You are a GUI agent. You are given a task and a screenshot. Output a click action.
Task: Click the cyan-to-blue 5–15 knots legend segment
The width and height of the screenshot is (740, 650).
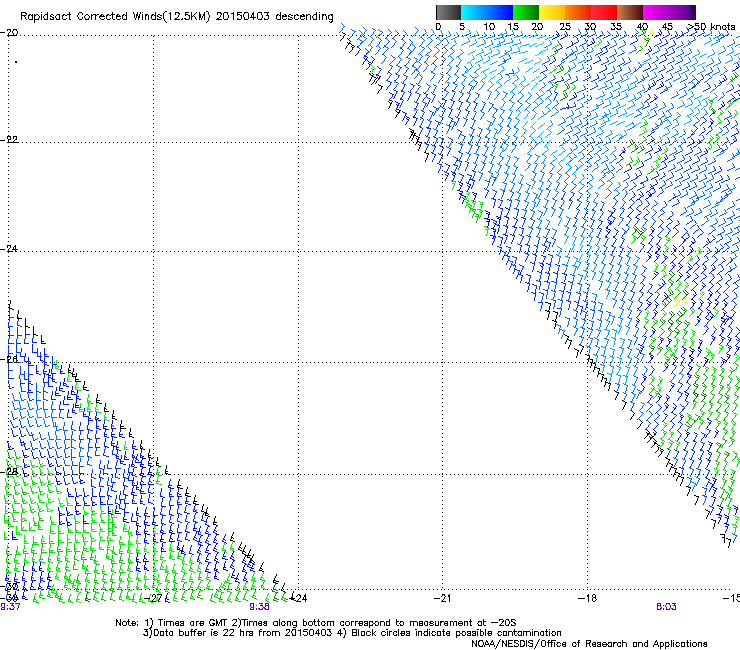pyautogui.click(x=487, y=12)
